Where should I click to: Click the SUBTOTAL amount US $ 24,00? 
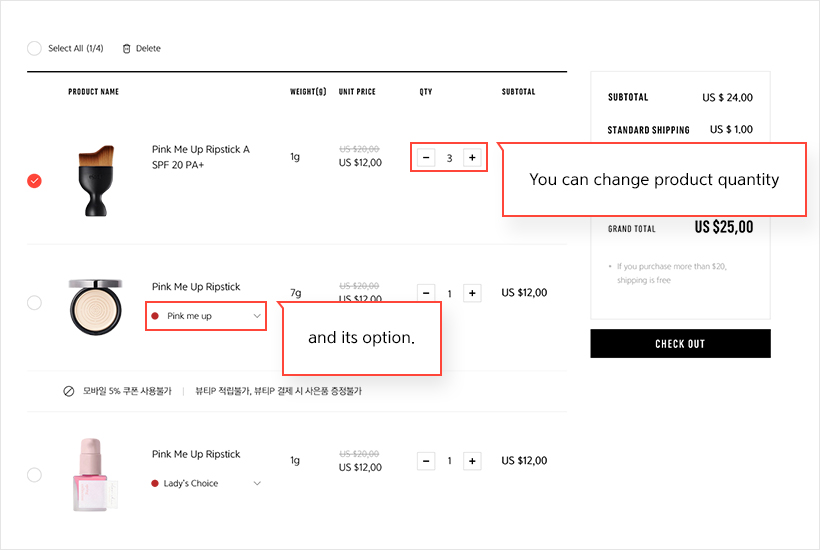727,97
